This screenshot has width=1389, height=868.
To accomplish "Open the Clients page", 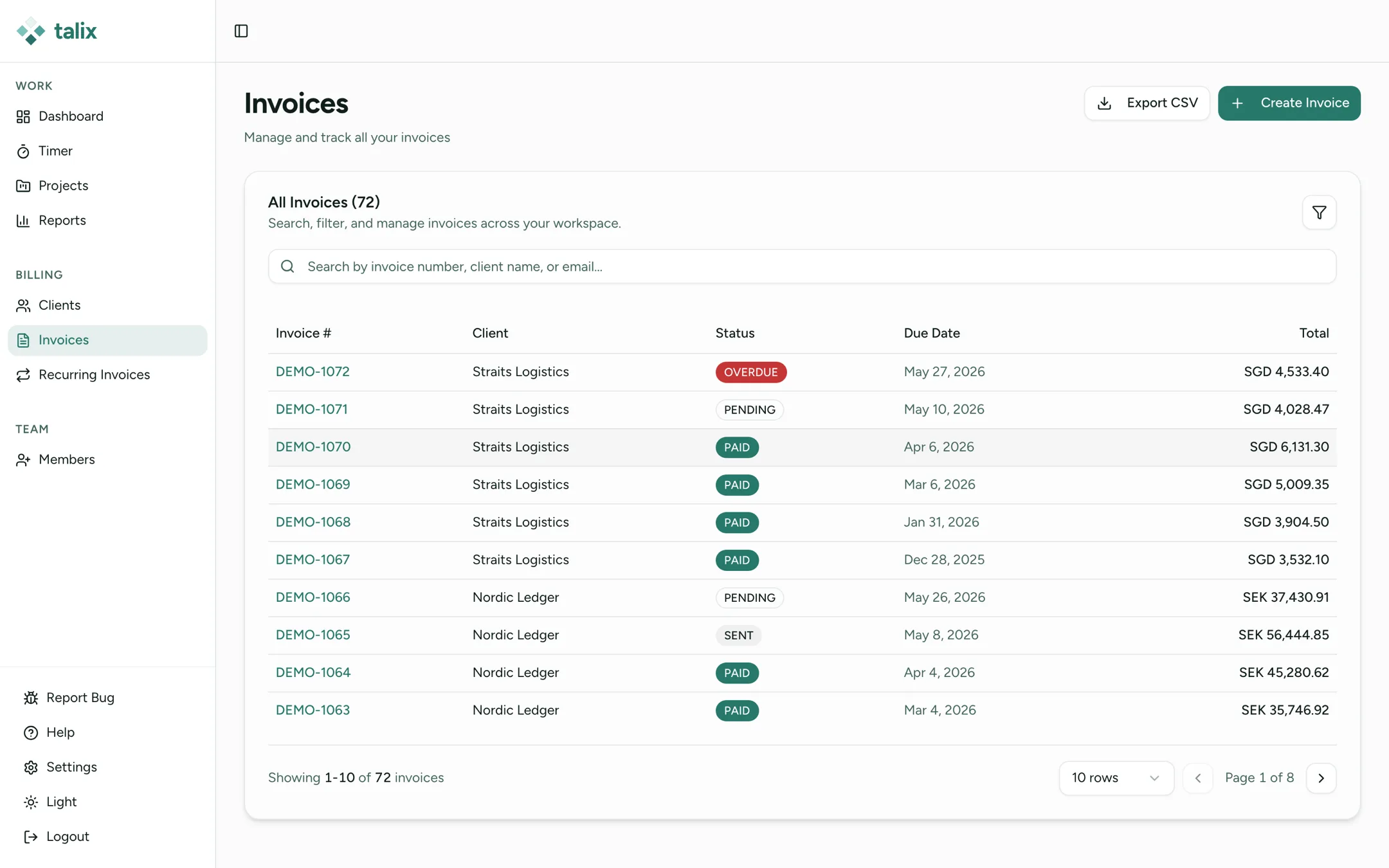I will (107, 305).
